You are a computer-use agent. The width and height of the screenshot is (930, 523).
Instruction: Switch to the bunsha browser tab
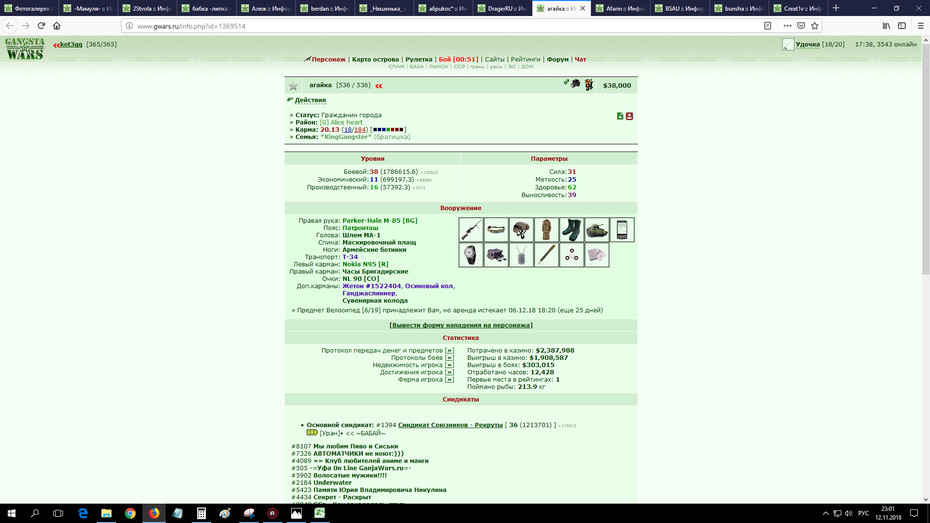pos(739,8)
